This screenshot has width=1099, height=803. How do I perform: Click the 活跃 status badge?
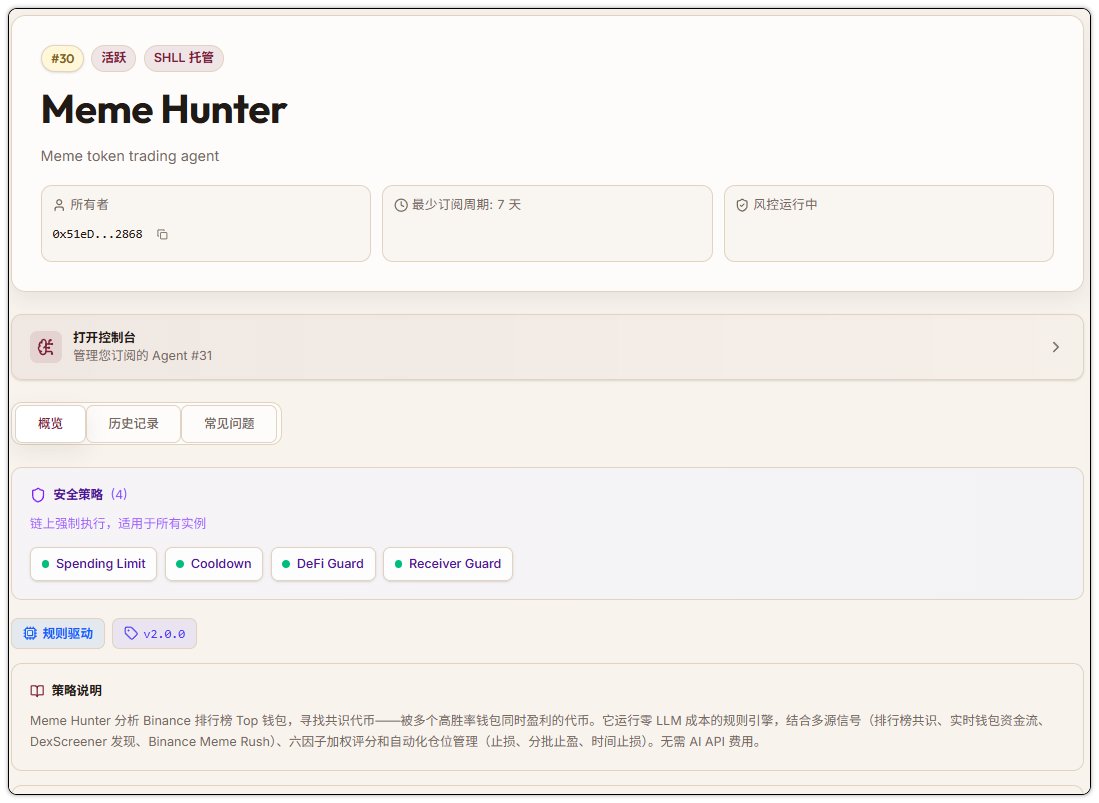(x=114, y=57)
